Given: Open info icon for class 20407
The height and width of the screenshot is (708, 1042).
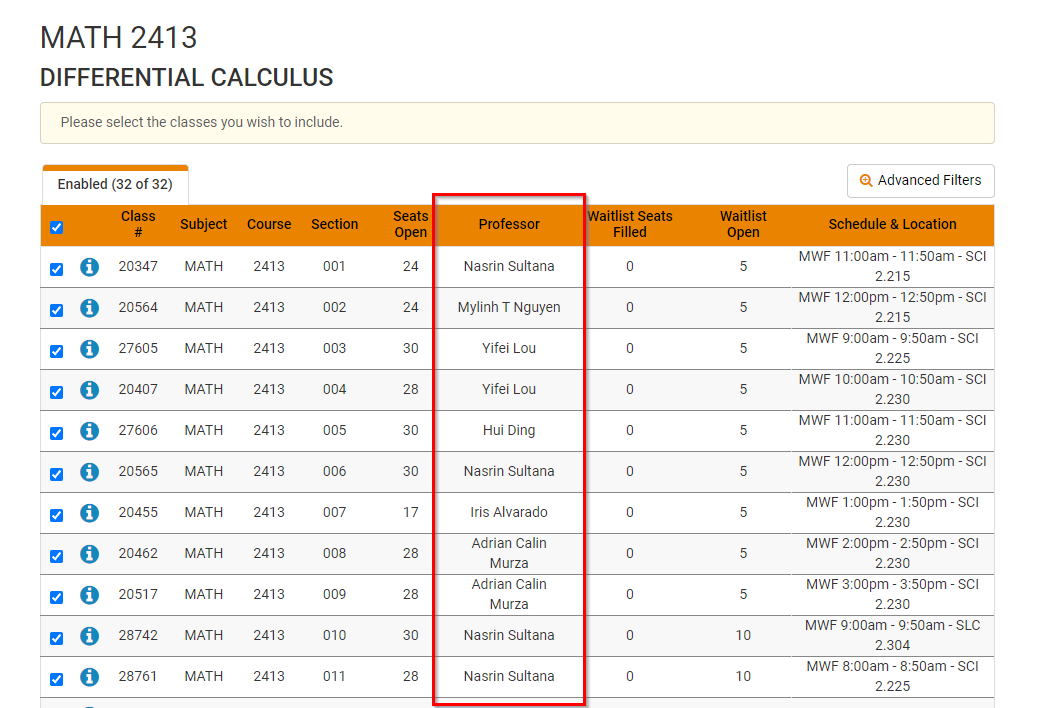Looking at the screenshot, I should [89, 390].
